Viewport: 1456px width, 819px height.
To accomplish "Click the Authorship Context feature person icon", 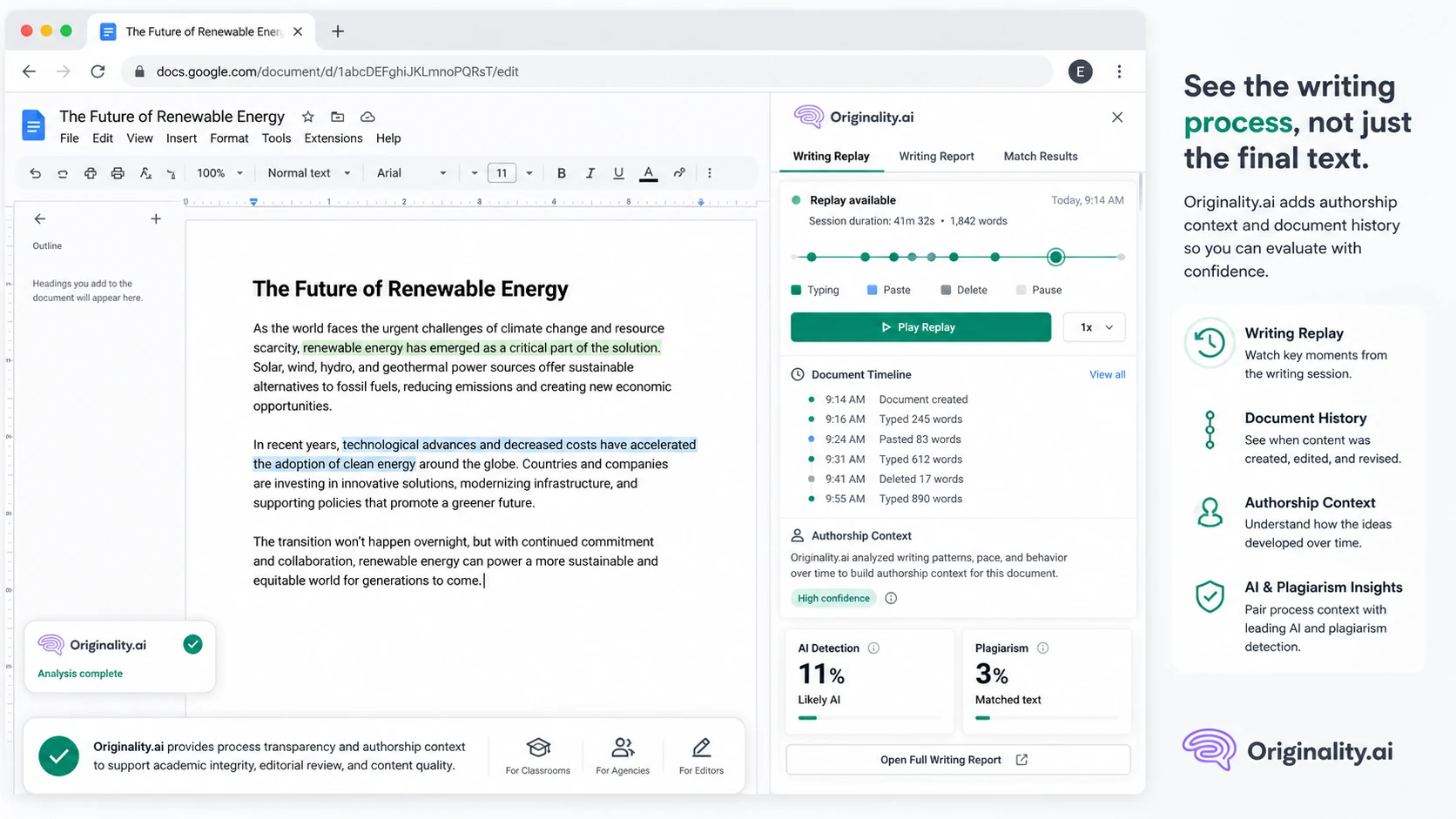I will [x=1210, y=513].
